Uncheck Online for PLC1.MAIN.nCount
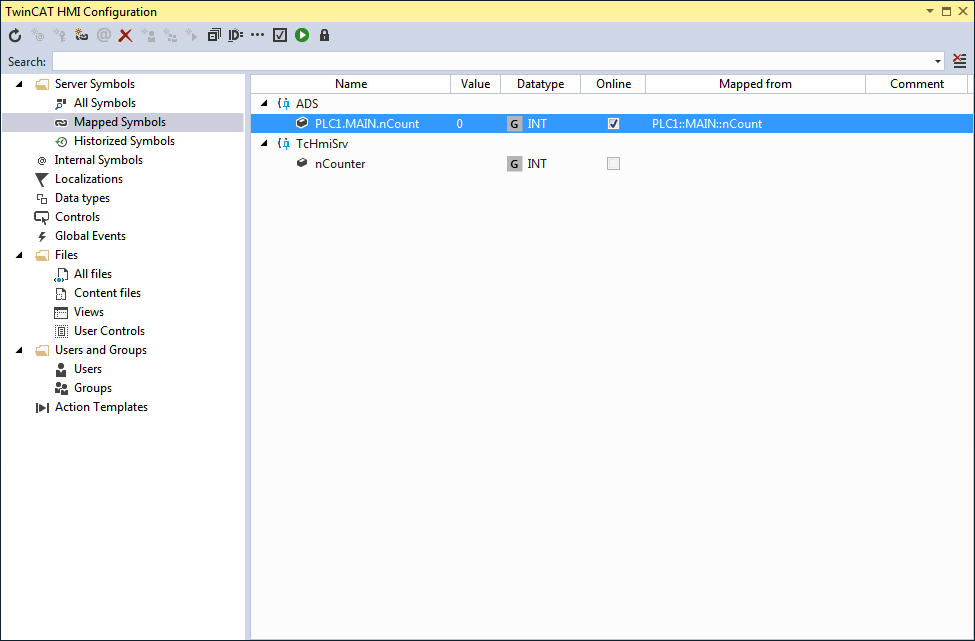 point(613,124)
